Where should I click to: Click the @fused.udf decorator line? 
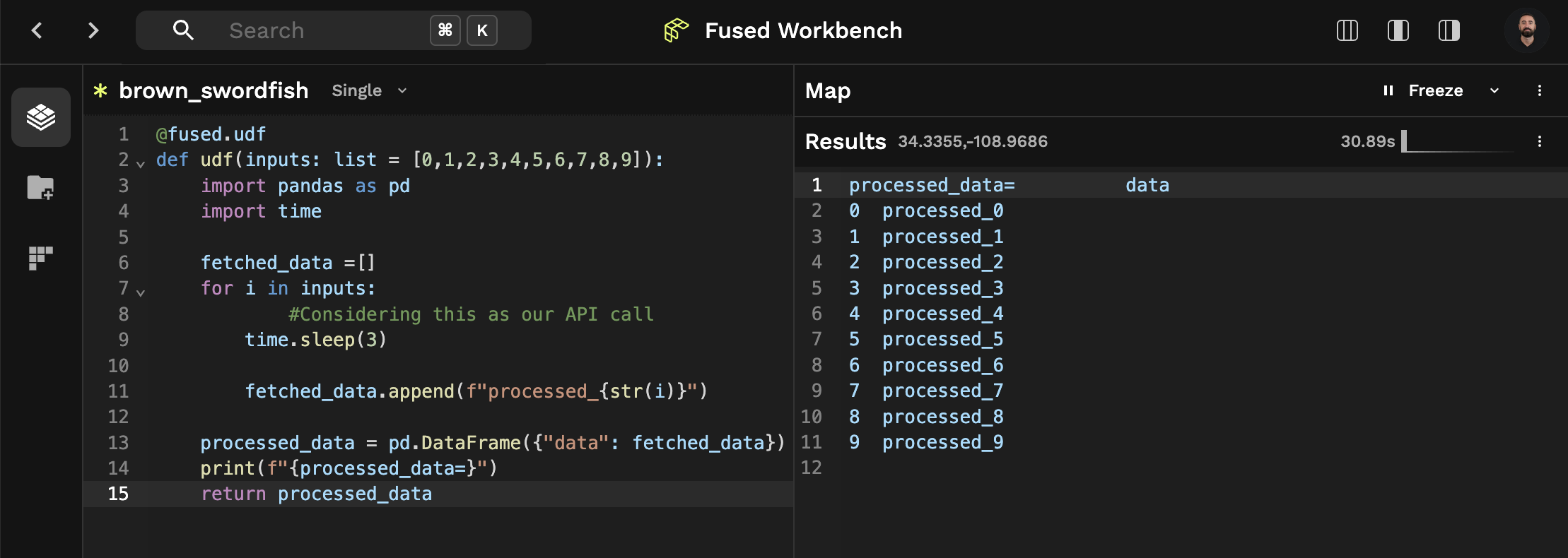pos(211,134)
